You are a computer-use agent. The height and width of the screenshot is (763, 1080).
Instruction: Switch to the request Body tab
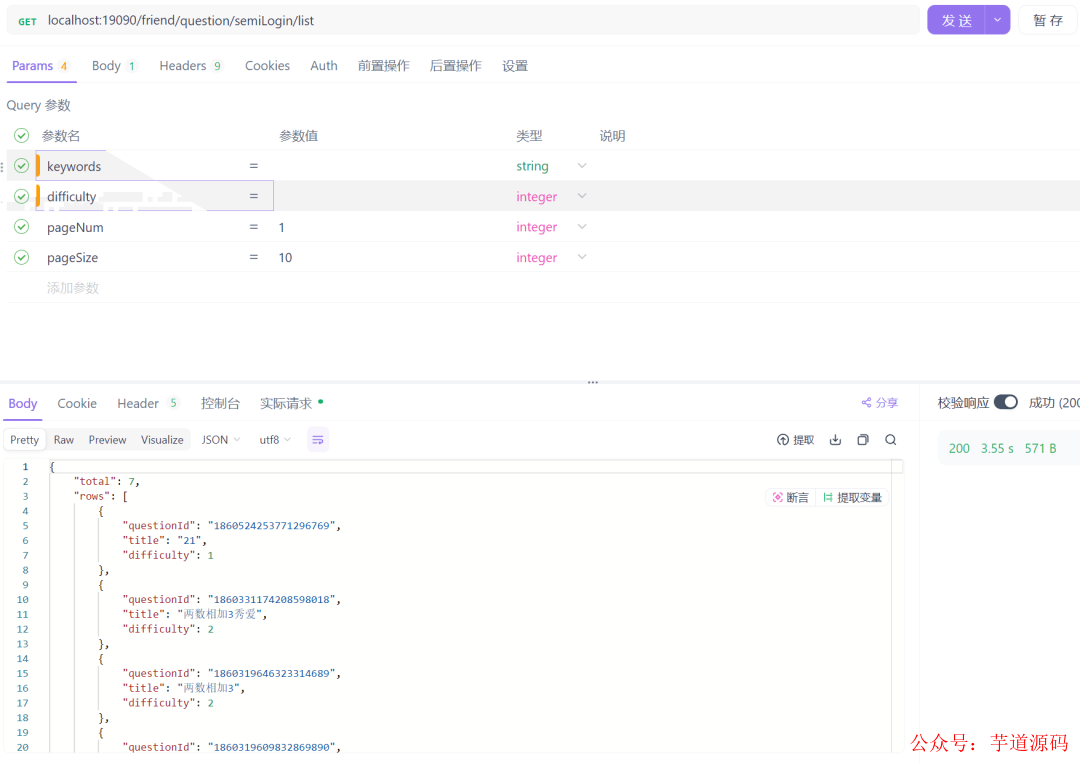114,66
